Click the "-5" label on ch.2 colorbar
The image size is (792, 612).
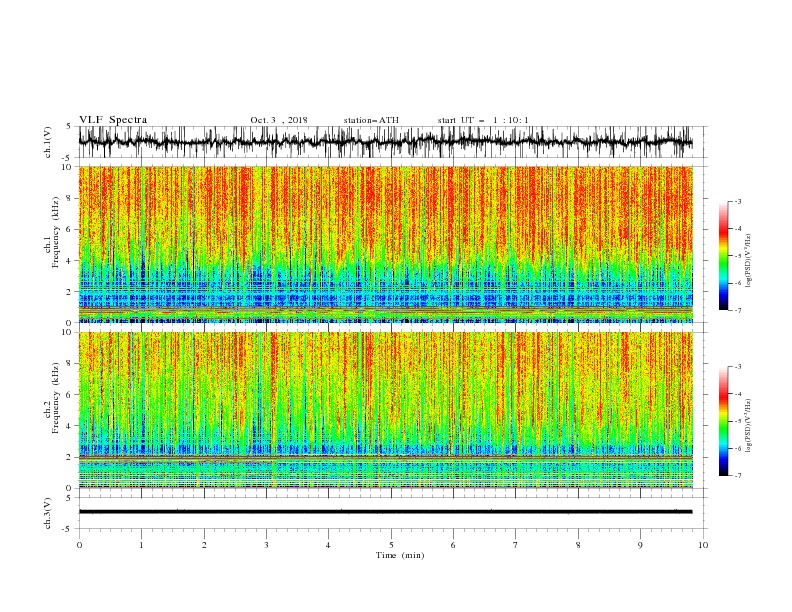tap(737, 421)
